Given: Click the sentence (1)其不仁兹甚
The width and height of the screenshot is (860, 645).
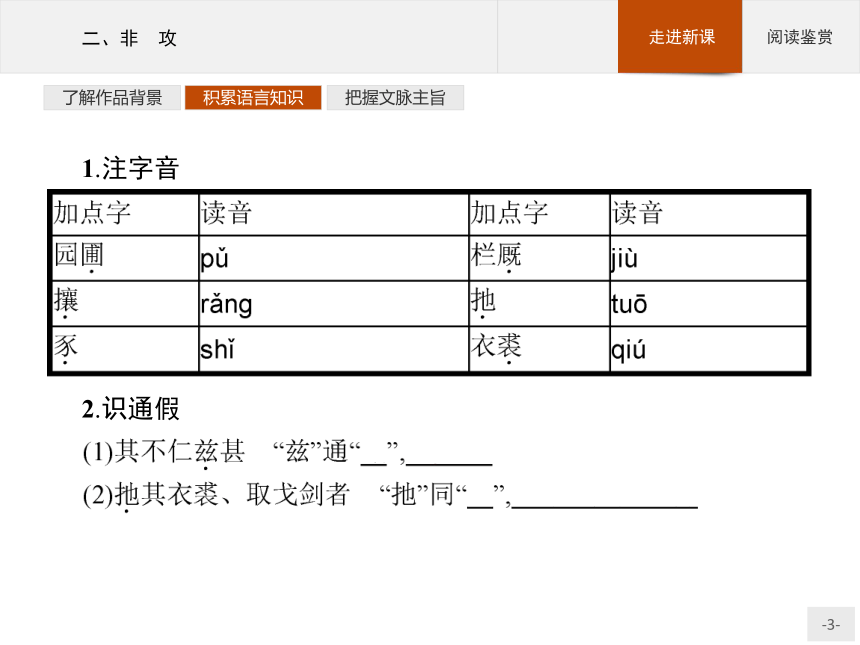Looking at the screenshot, I should coord(163,452).
